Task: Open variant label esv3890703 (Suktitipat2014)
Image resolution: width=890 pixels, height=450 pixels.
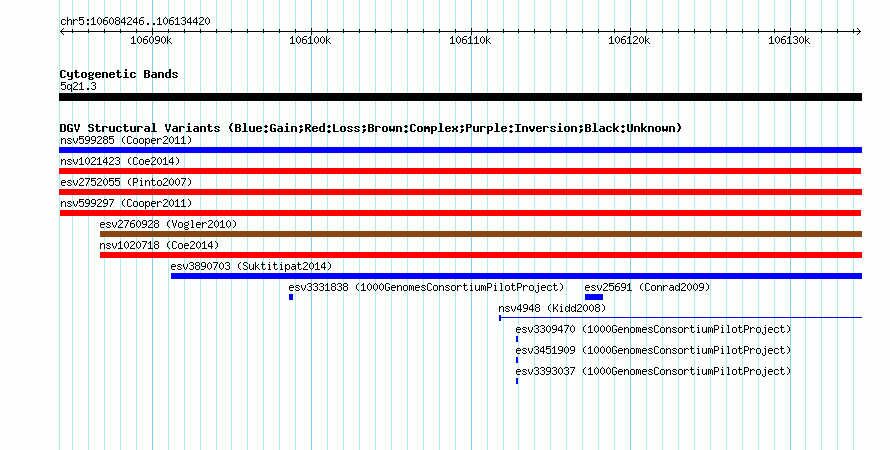Action: coord(251,266)
